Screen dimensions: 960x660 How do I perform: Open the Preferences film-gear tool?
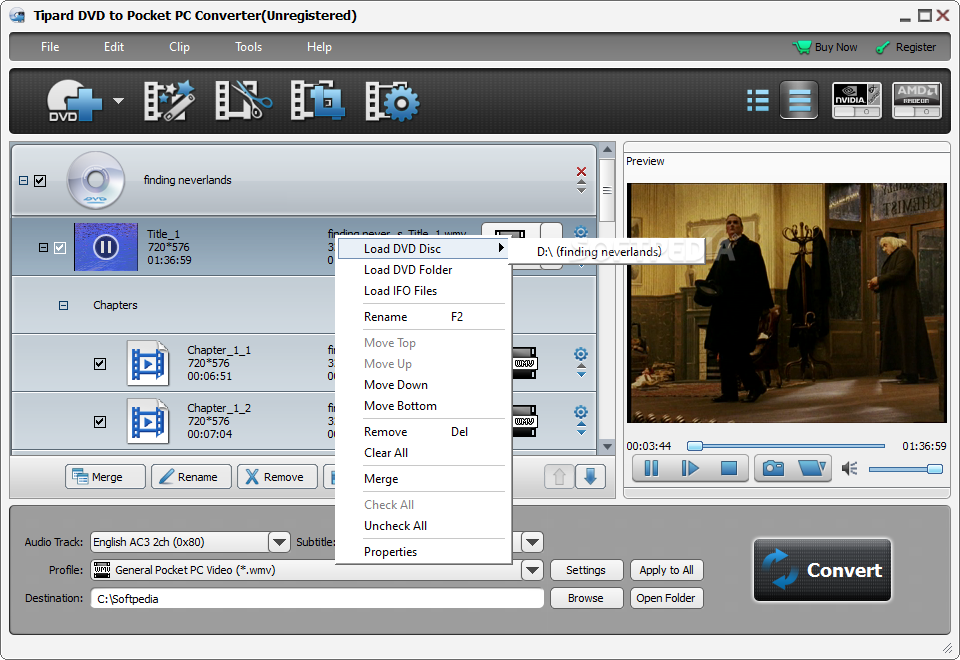(x=392, y=101)
